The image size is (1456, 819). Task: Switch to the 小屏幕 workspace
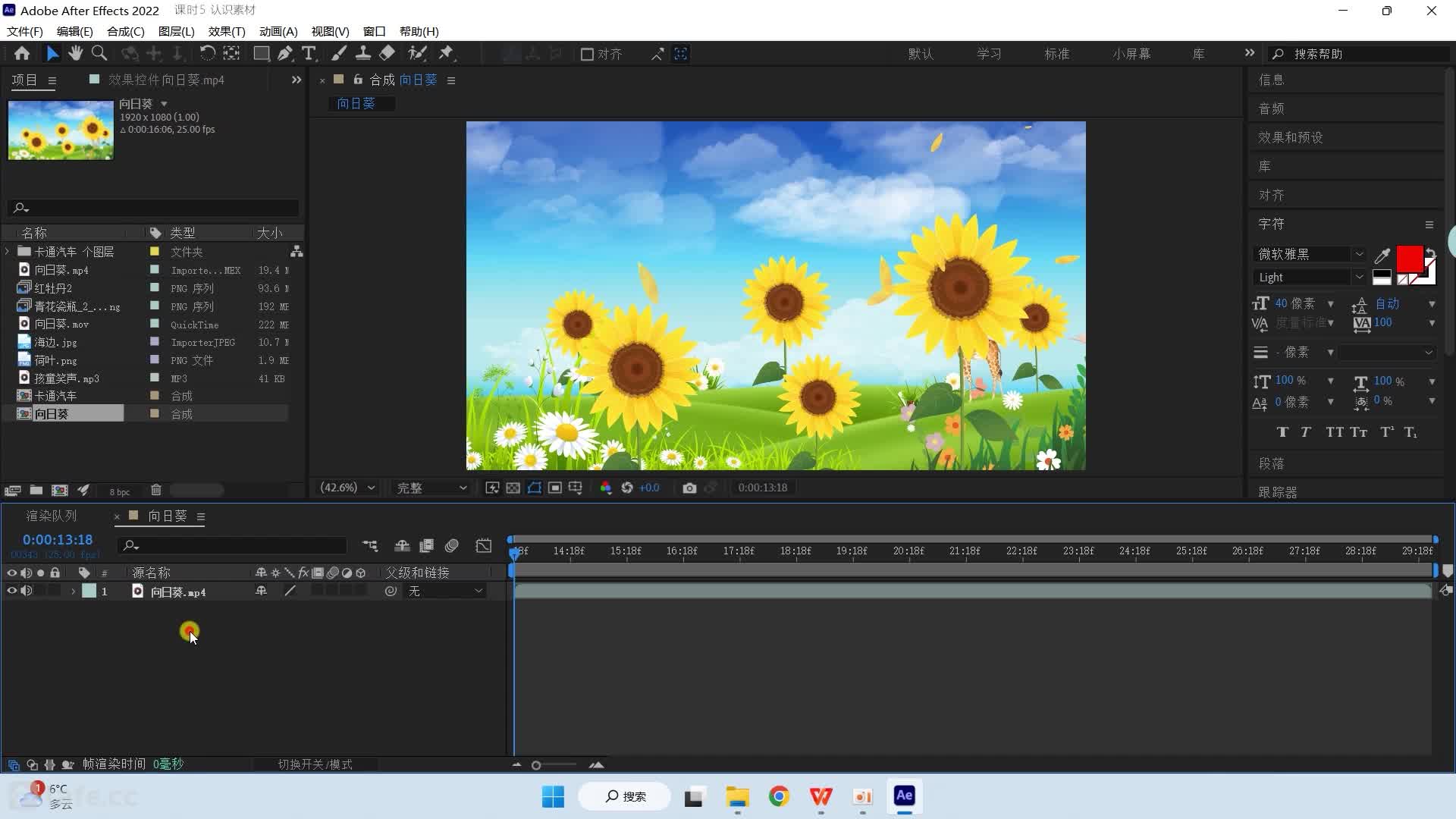coord(1131,54)
